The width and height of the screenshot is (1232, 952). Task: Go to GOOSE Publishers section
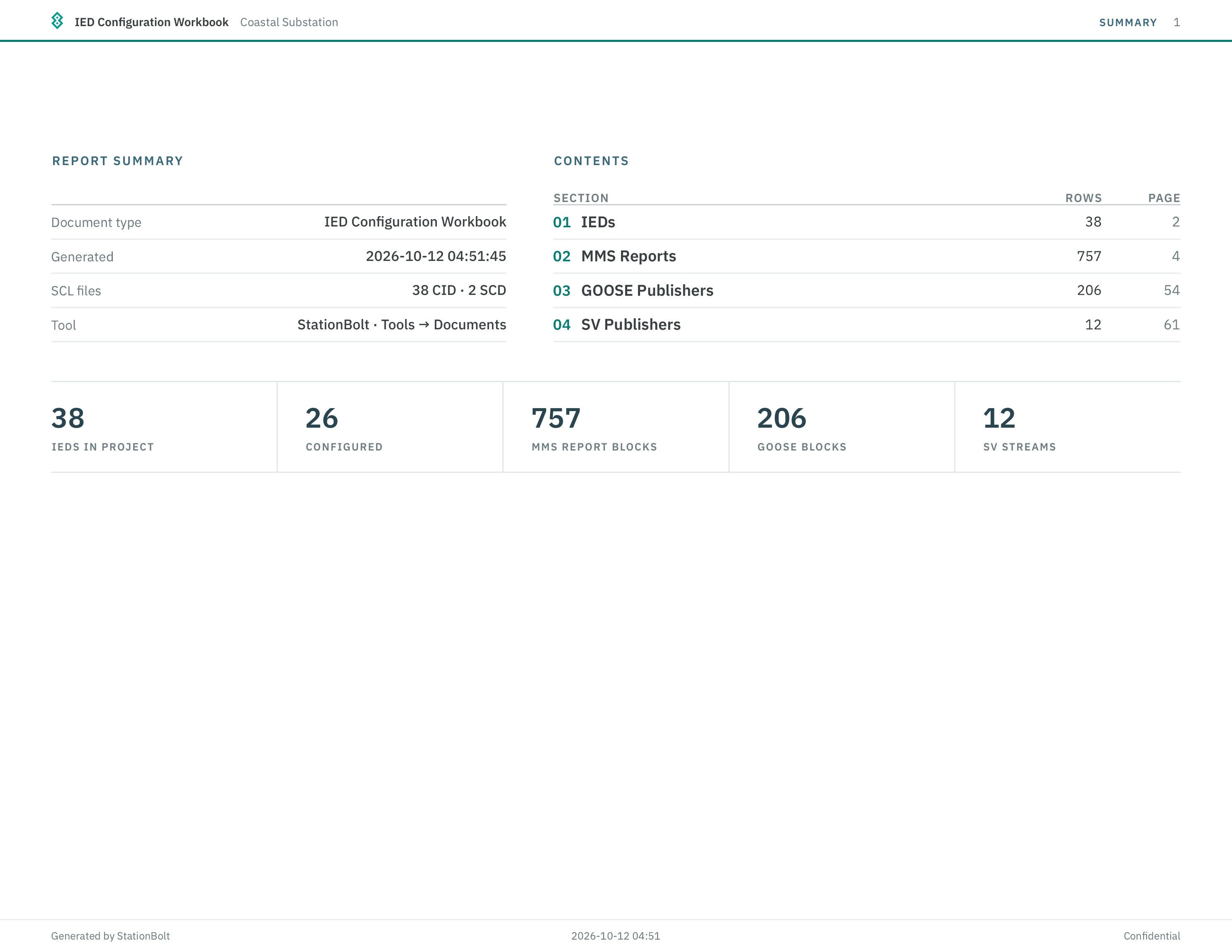647,290
